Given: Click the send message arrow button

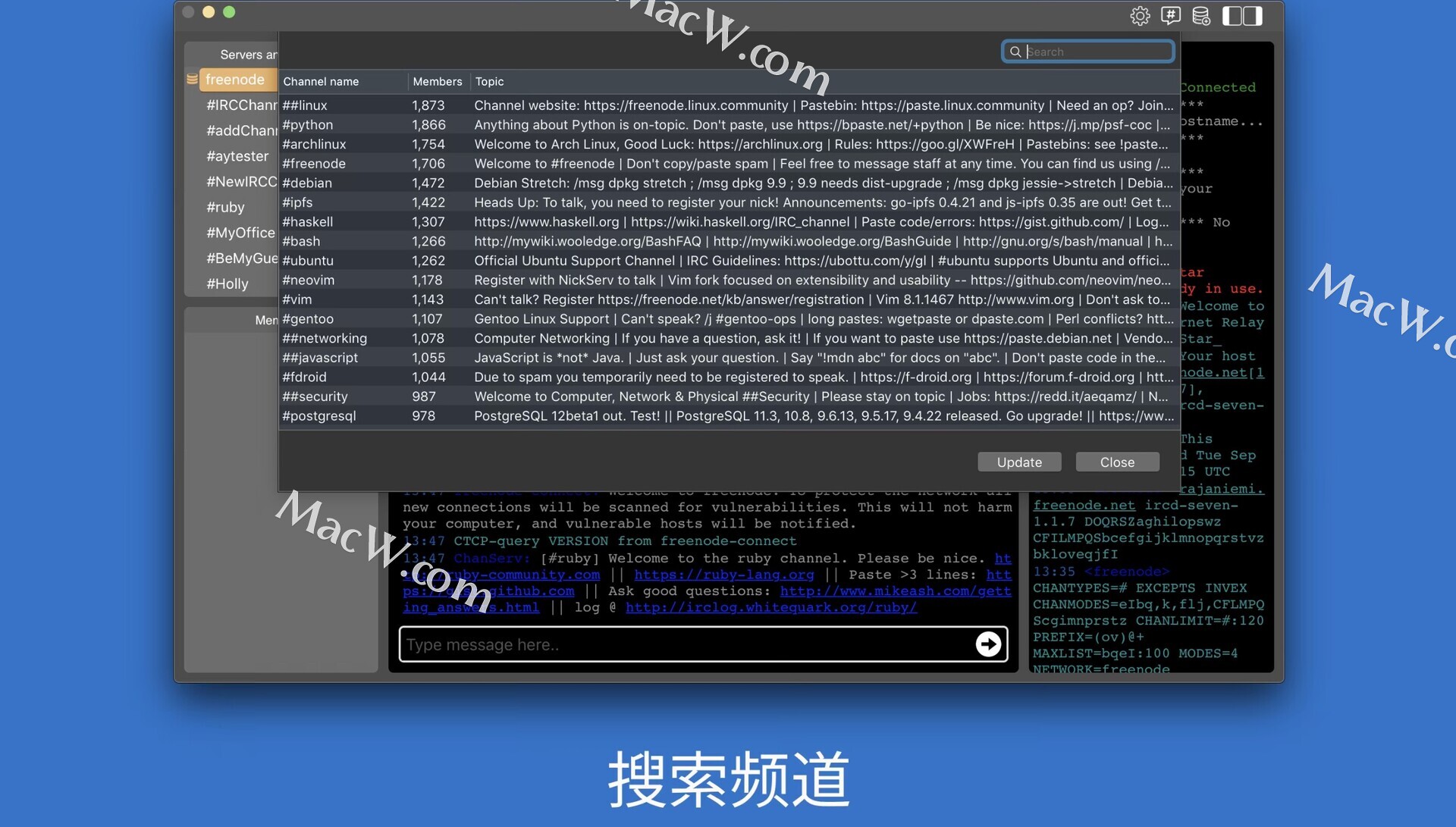Looking at the screenshot, I should (x=987, y=644).
